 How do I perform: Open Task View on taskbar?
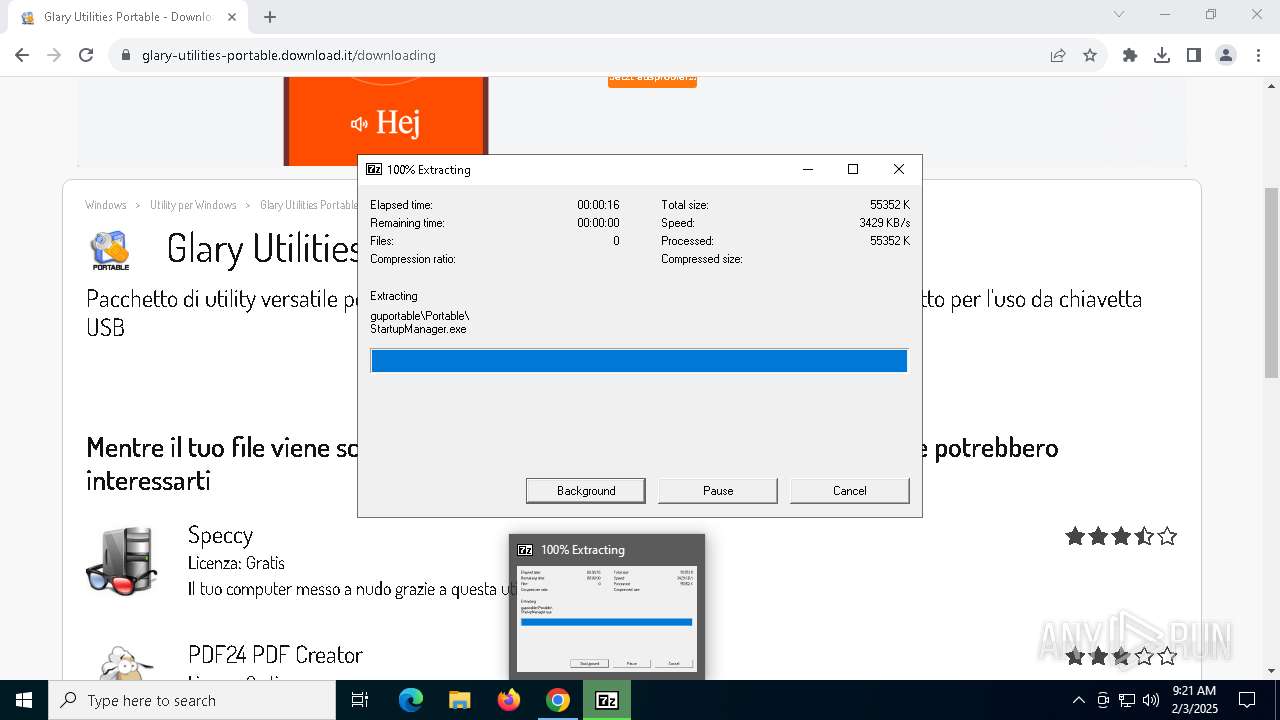click(360, 700)
